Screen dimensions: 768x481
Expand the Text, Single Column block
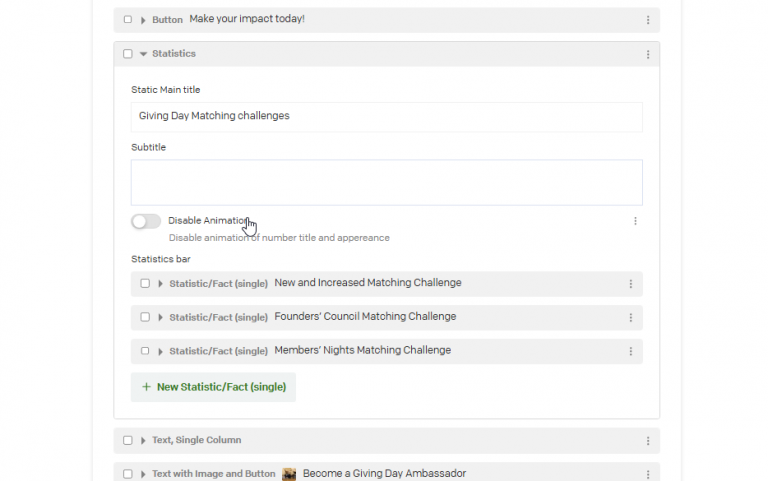point(143,440)
